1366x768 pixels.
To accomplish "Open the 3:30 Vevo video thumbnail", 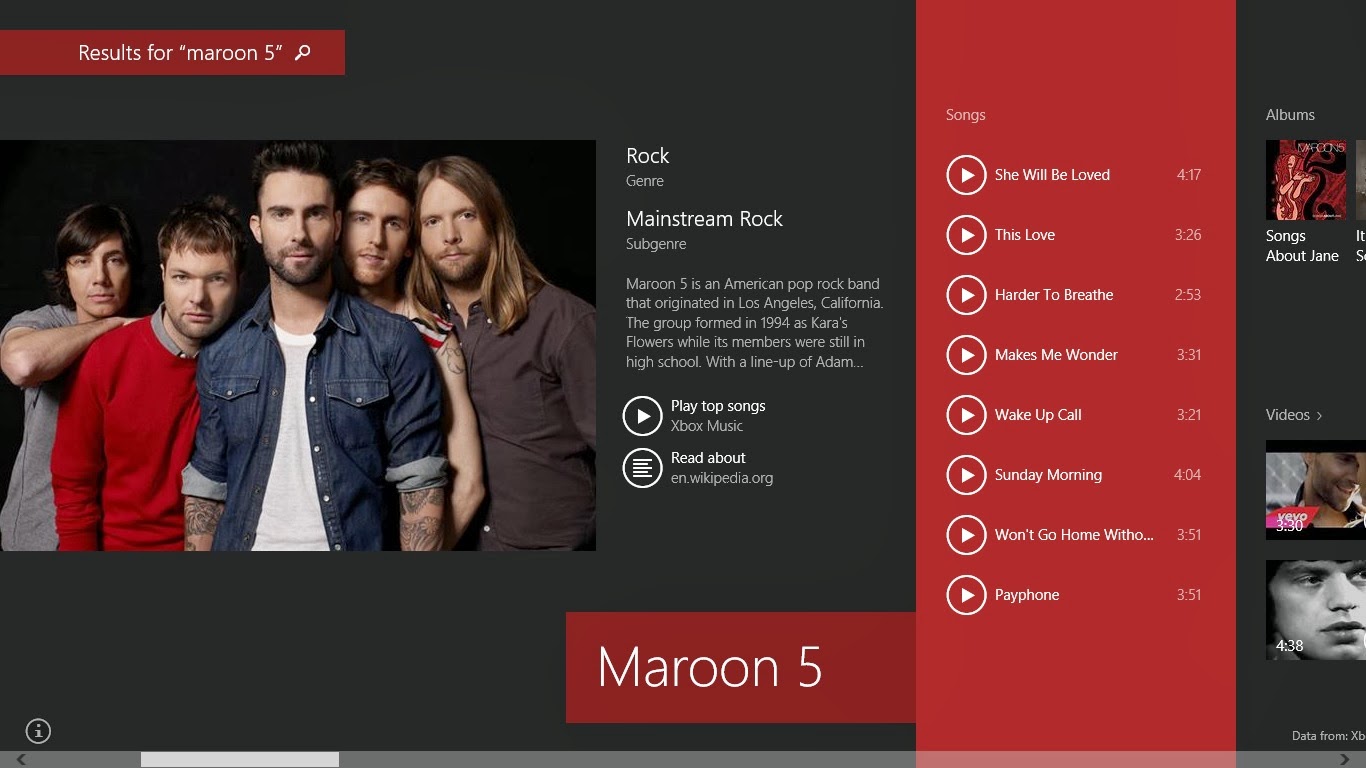I will [x=1316, y=490].
